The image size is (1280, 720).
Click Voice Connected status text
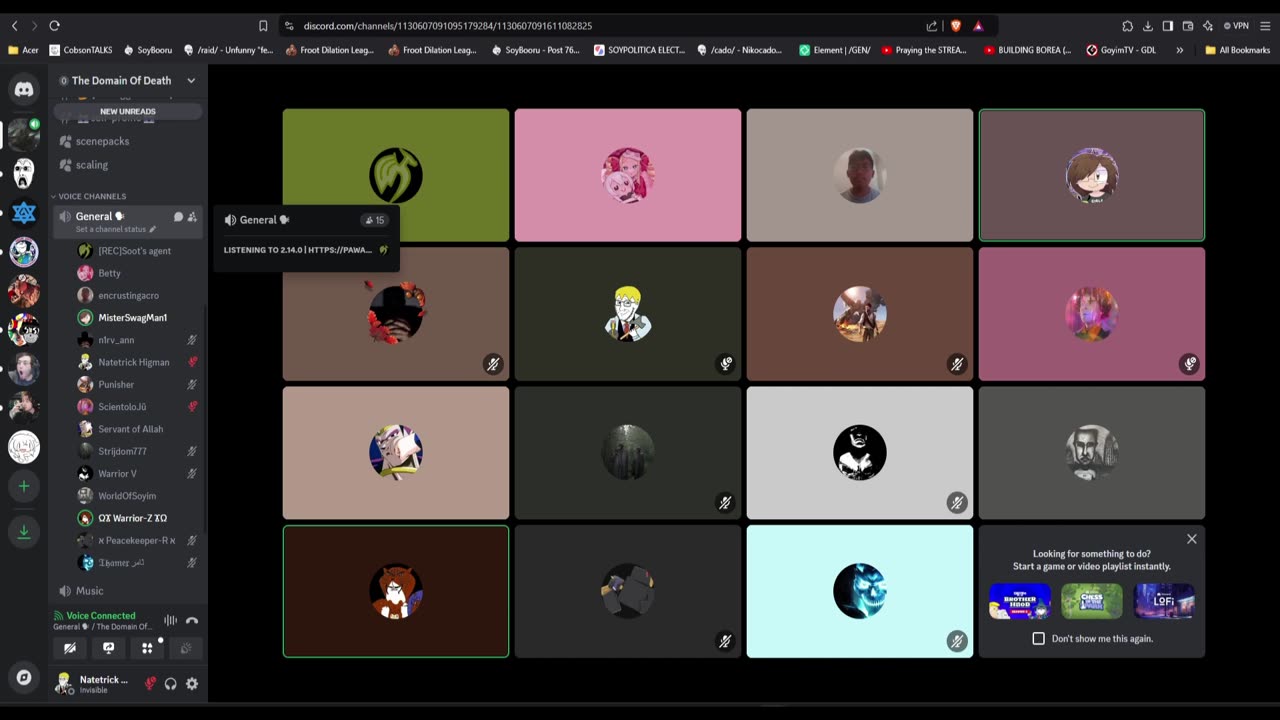(100, 616)
